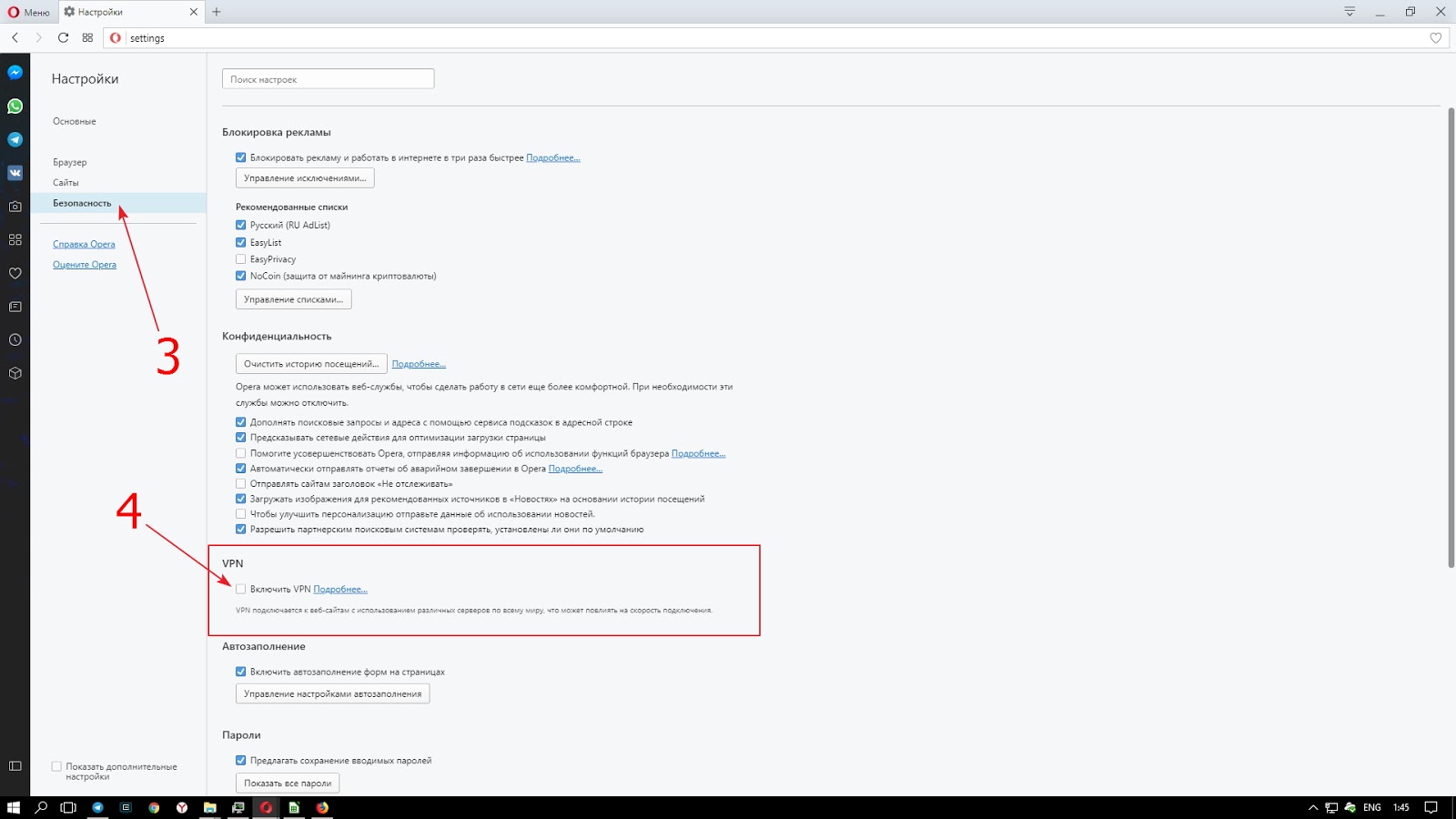Toggle Дополнять поисковые запросы checkbox
Image resolution: width=1456 pixels, height=819 pixels.
[241, 422]
